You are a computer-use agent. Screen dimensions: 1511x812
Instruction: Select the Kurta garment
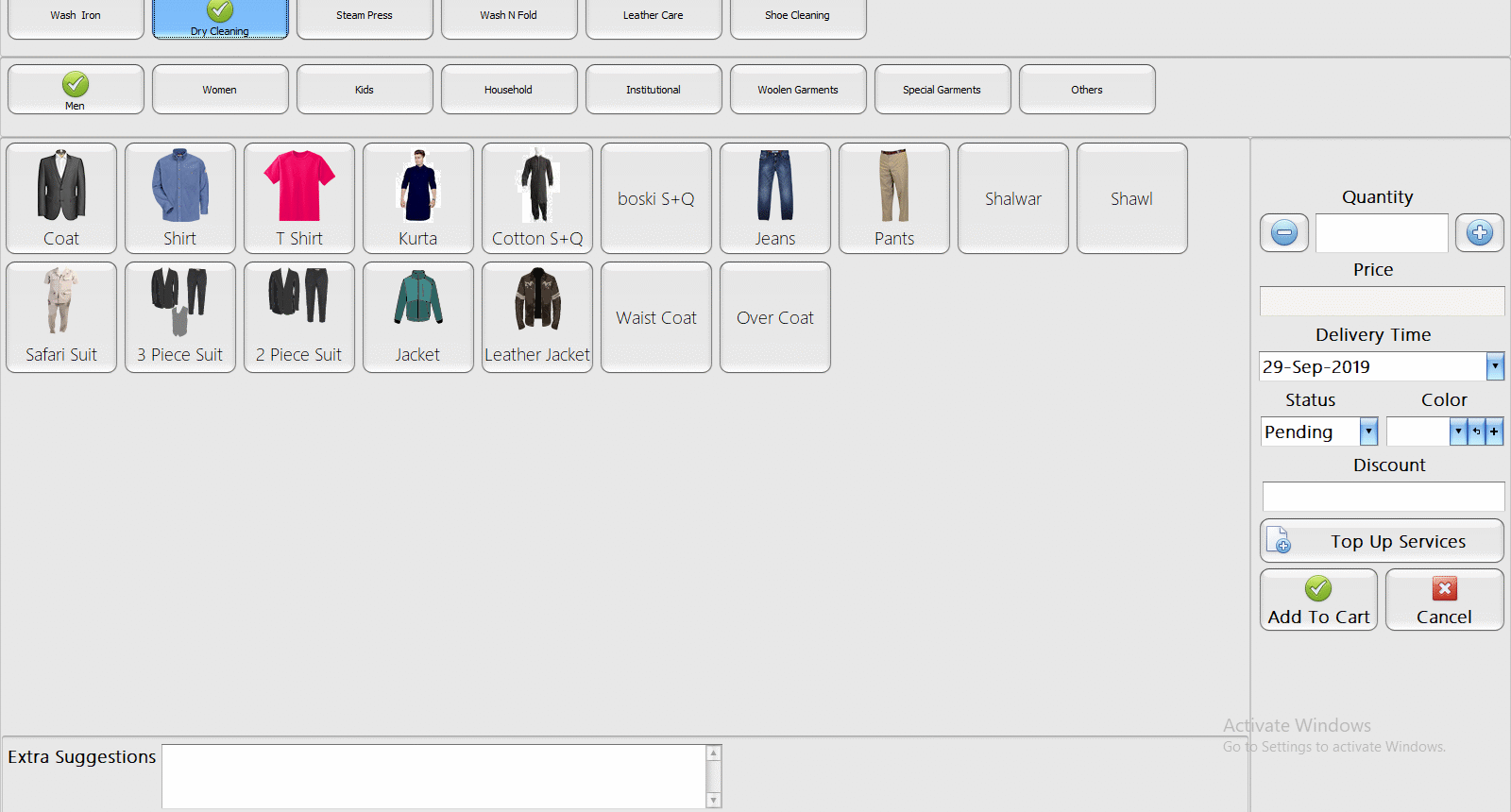tap(418, 198)
